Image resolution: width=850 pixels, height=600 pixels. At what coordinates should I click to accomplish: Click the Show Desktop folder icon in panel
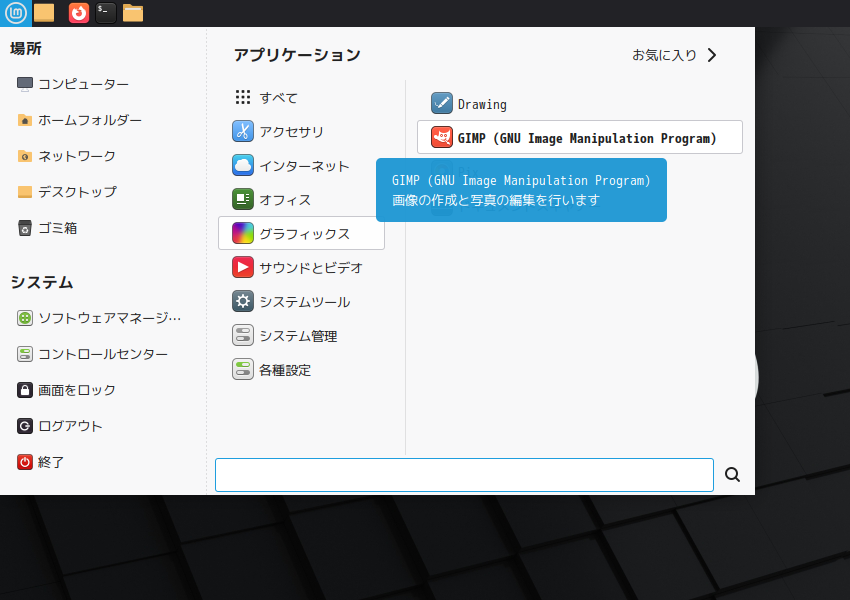tap(44, 12)
